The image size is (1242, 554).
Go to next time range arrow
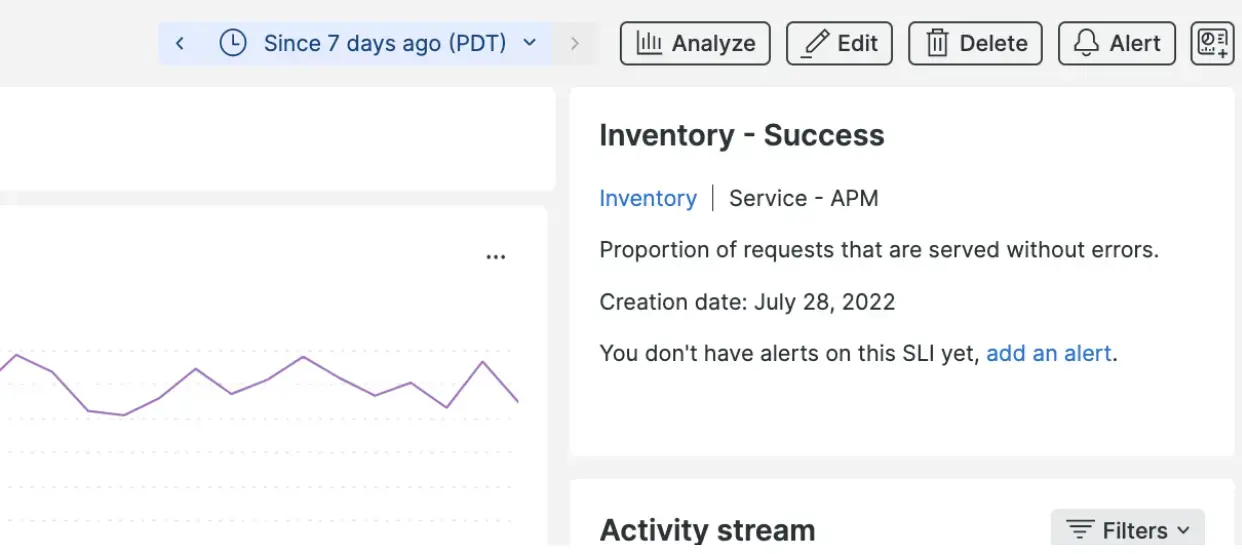point(574,43)
